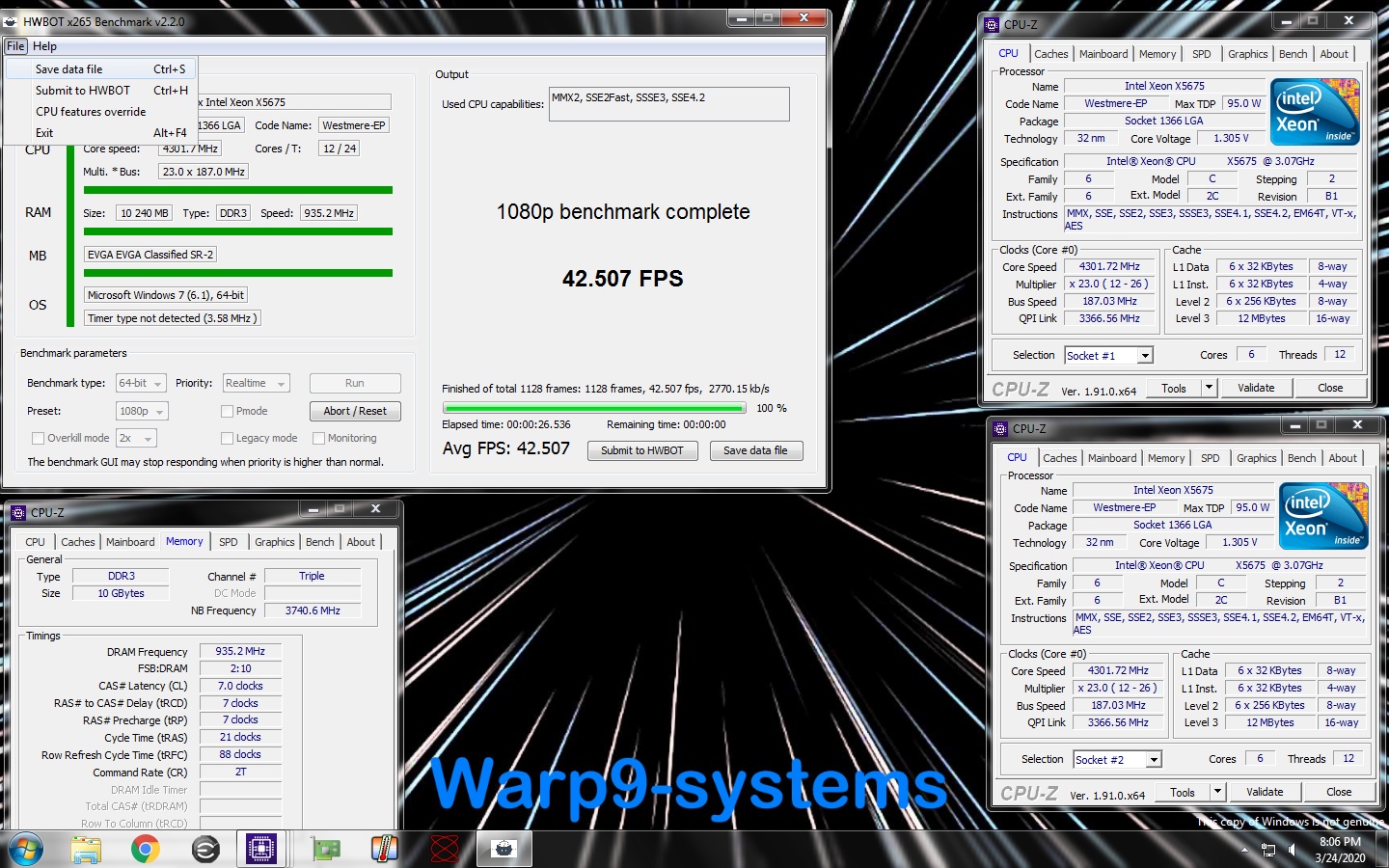Click Close in the Socket #2 CPU-Z window

[1339, 792]
